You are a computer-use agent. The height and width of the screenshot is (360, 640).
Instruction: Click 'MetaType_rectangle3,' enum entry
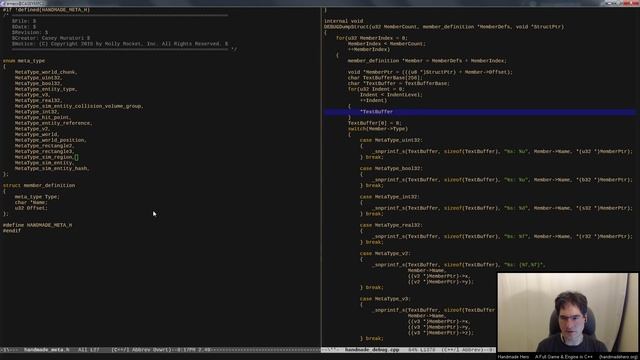coord(44,152)
